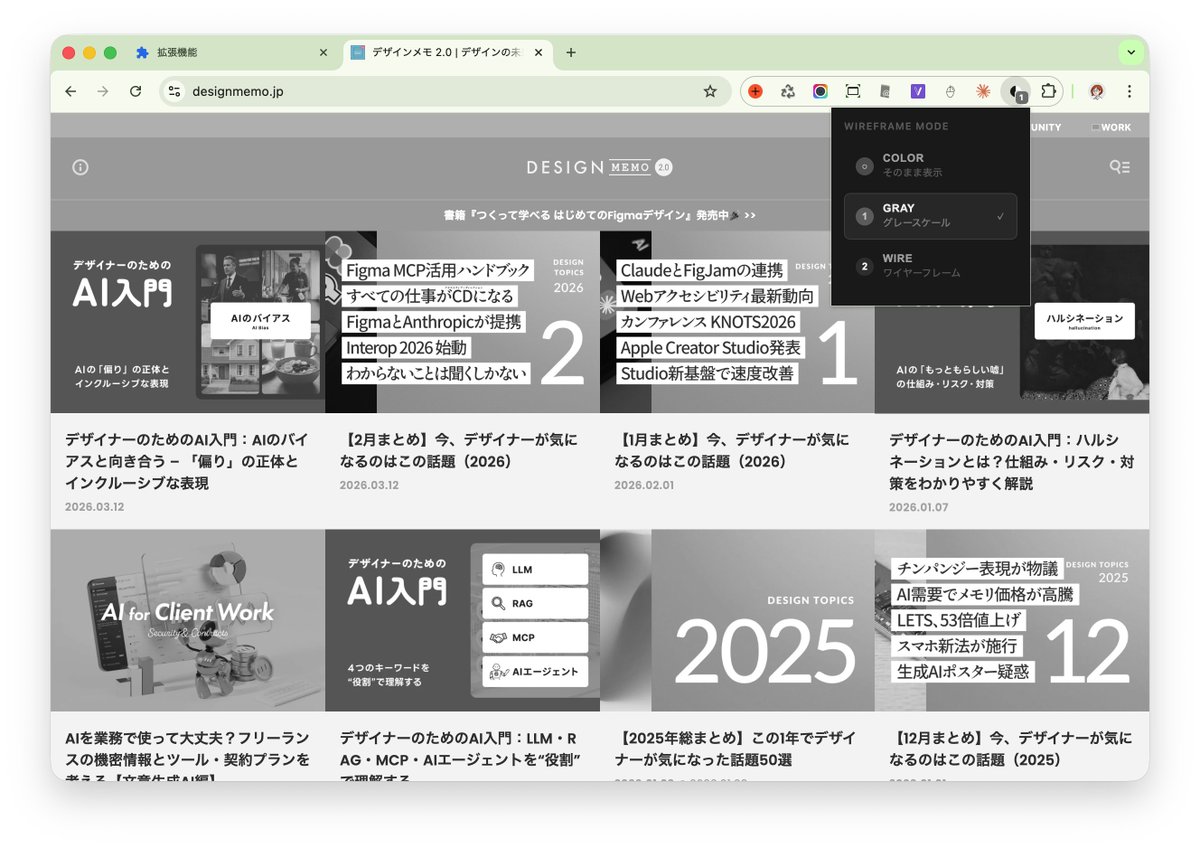
Task: Open the Design Topics 2025 thumbnail
Action: pyautogui.click(x=737, y=620)
